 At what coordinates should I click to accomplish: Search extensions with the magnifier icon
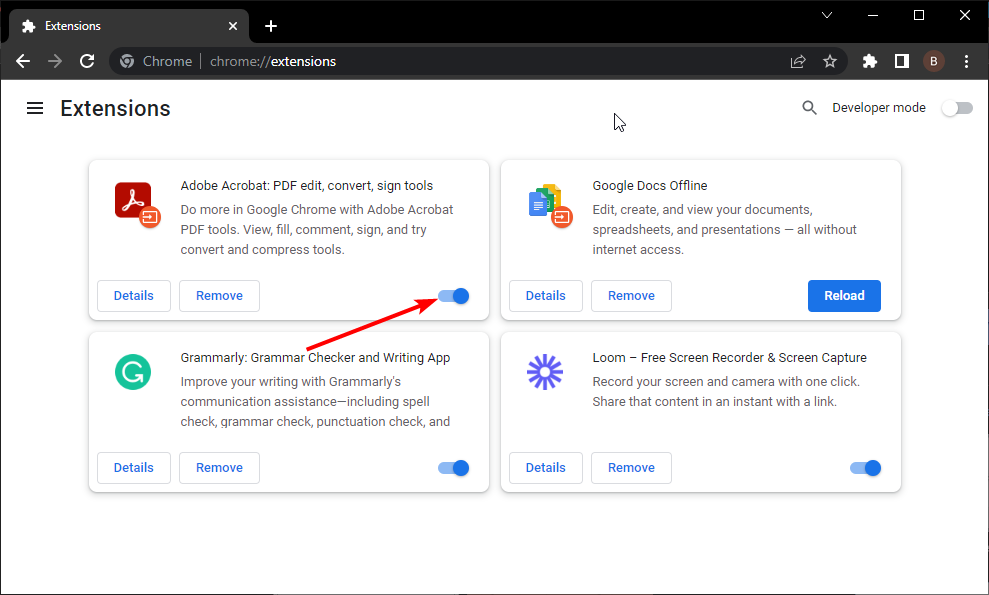click(809, 108)
